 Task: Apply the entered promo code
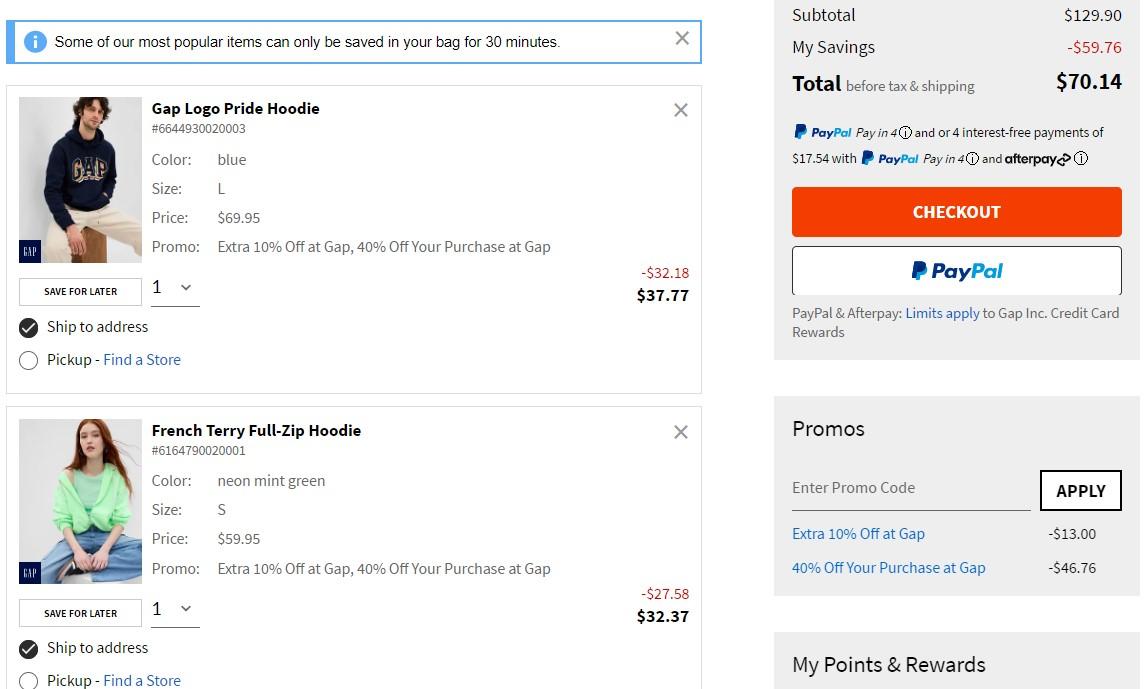point(1080,490)
